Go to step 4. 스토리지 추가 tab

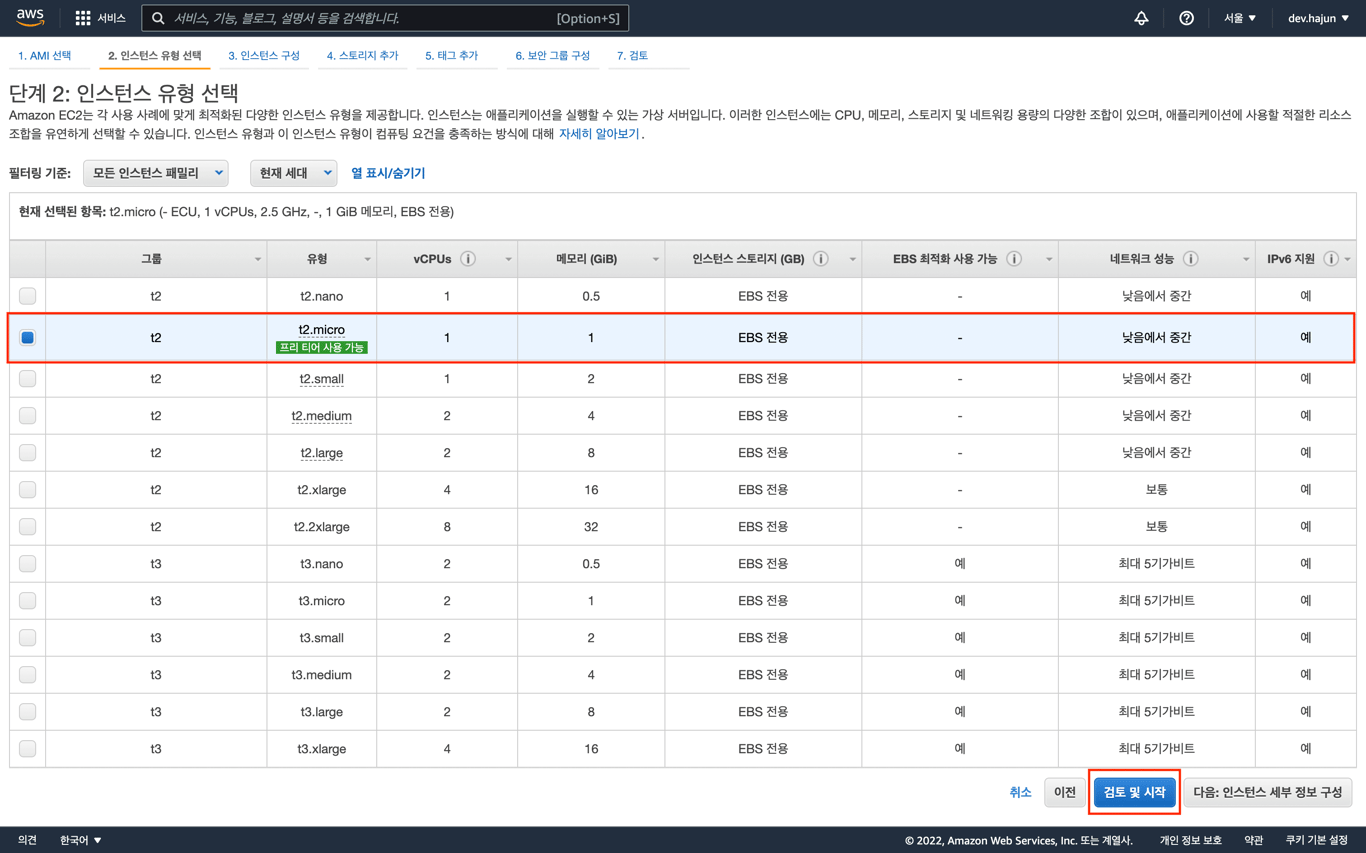[362, 56]
